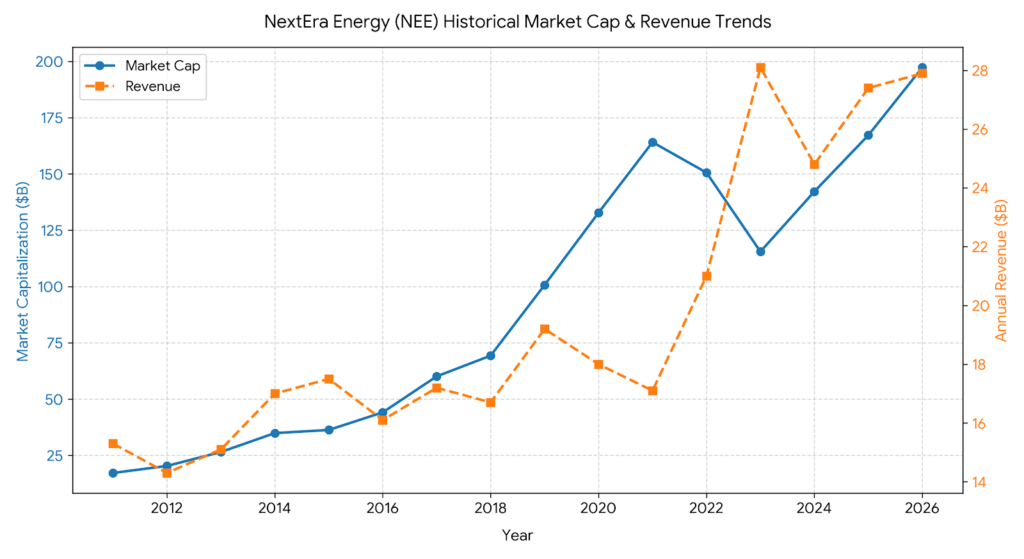The height and width of the screenshot is (559, 1024).
Task: Select the 2025 Market Cap data point
Action: (869, 135)
